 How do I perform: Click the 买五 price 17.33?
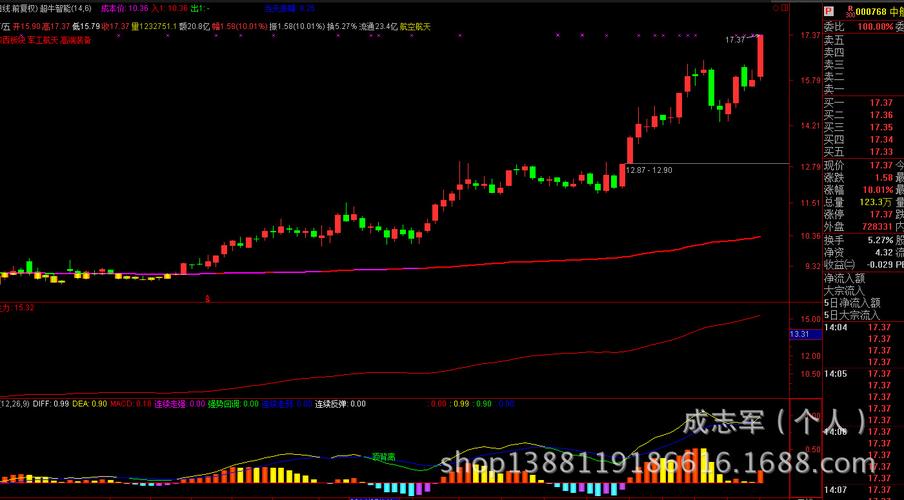tap(881, 152)
